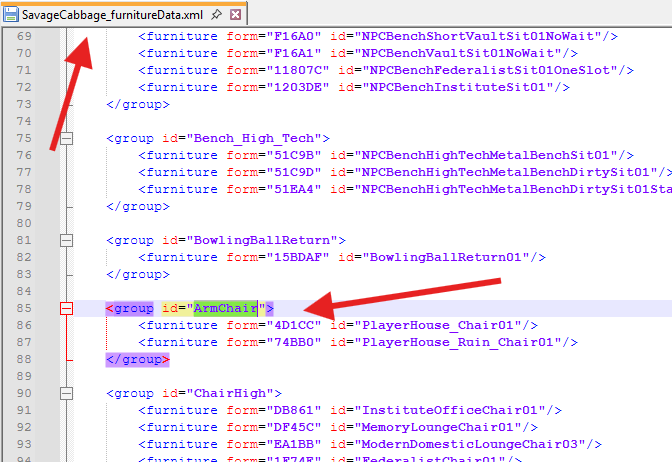Click the closing </group> tag on line 83
The height and width of the screenshot is (462, 672).
pyautogui.click(x=138, y=274)
